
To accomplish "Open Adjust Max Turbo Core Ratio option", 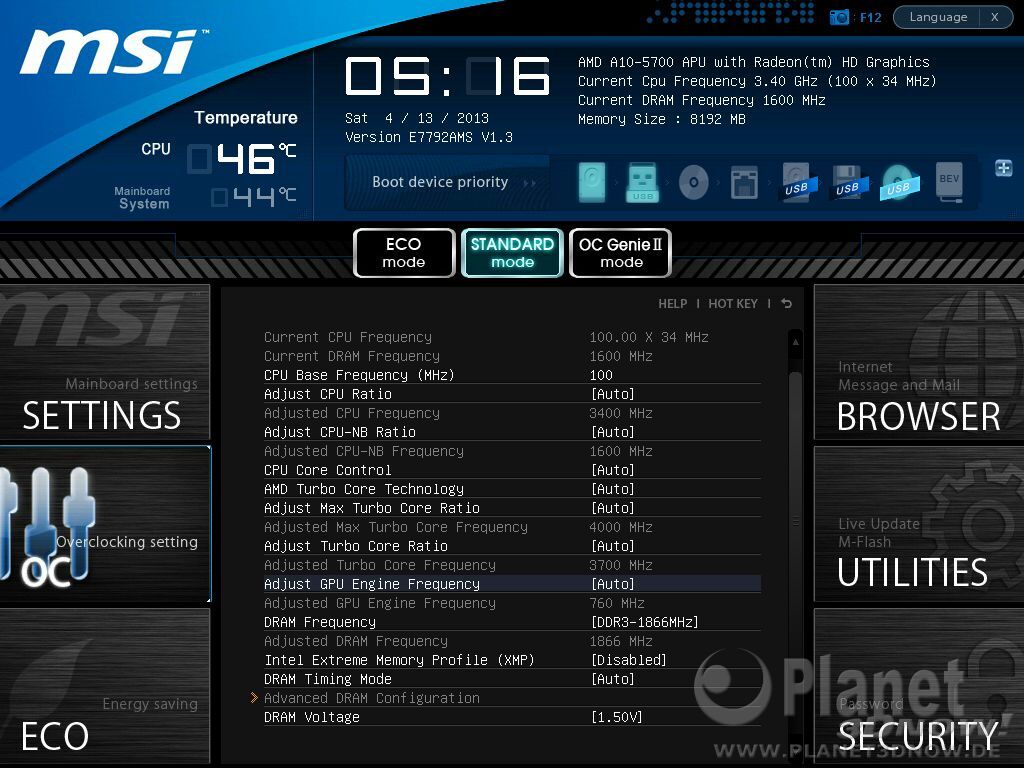I will coord(613,508).
